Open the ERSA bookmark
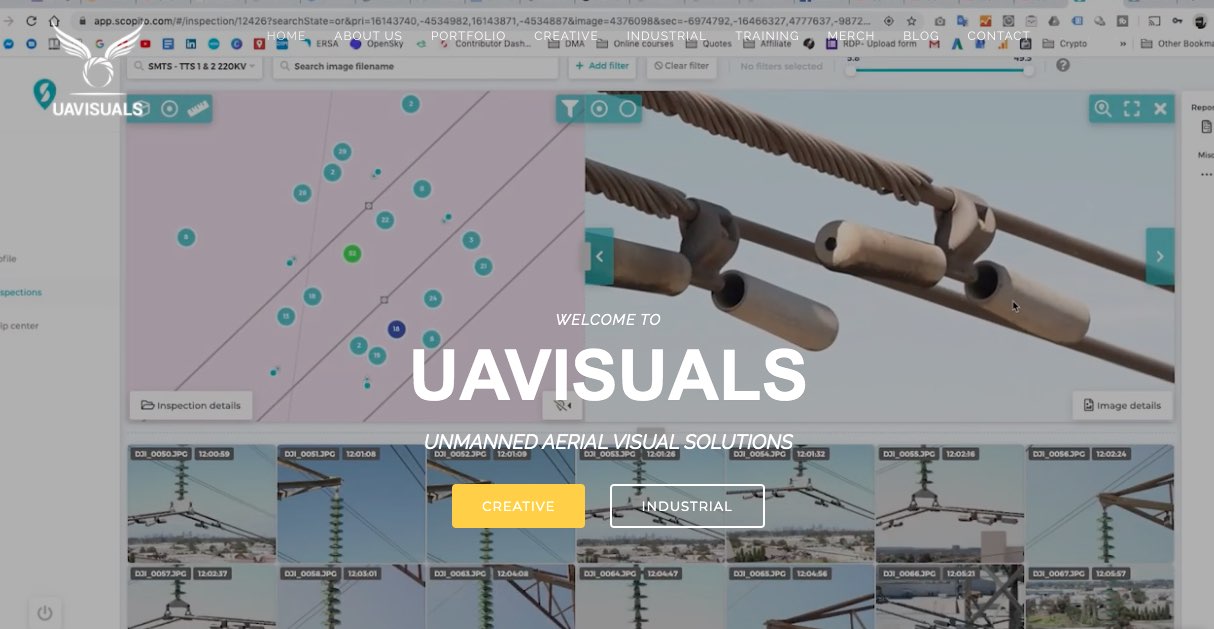This screenshot has width=1214, height=629. point(318,43)
